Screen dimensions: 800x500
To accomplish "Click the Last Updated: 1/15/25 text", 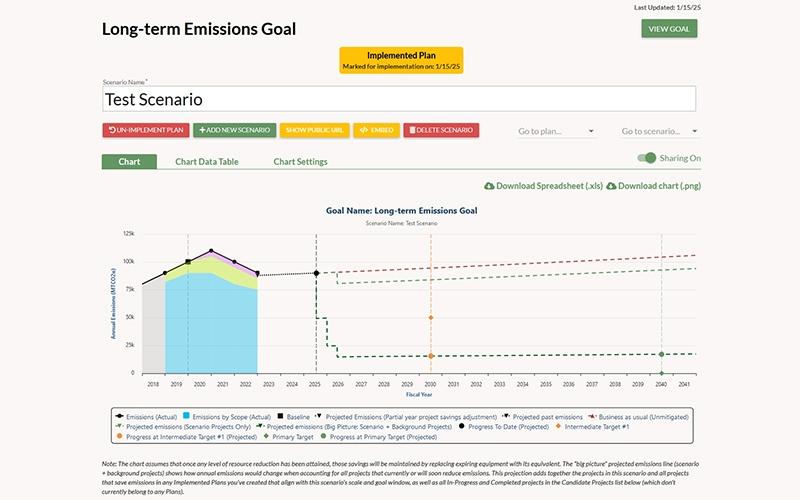I will (x=667, y=8).
